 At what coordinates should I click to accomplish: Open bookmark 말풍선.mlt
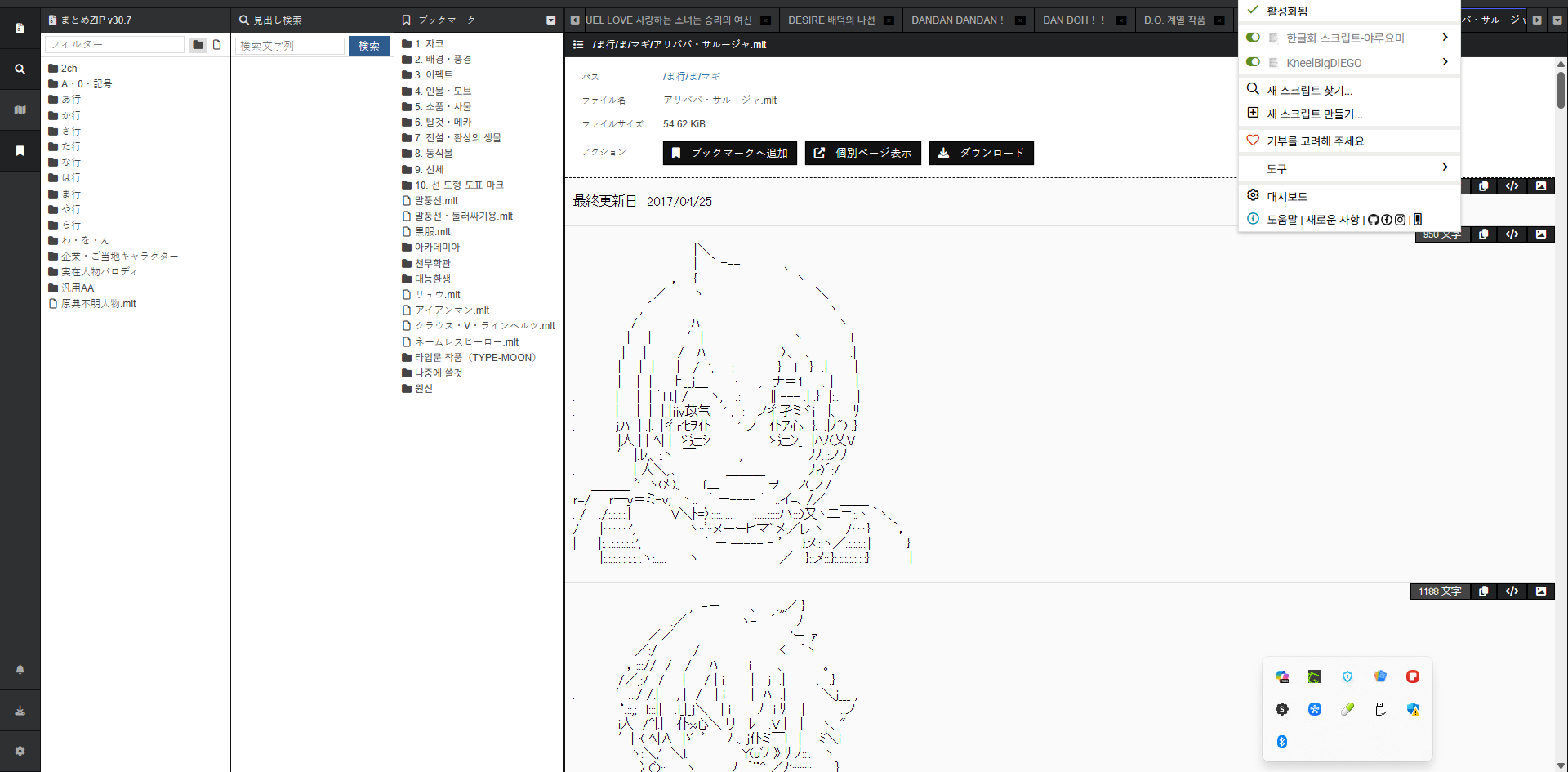(430, 201)
